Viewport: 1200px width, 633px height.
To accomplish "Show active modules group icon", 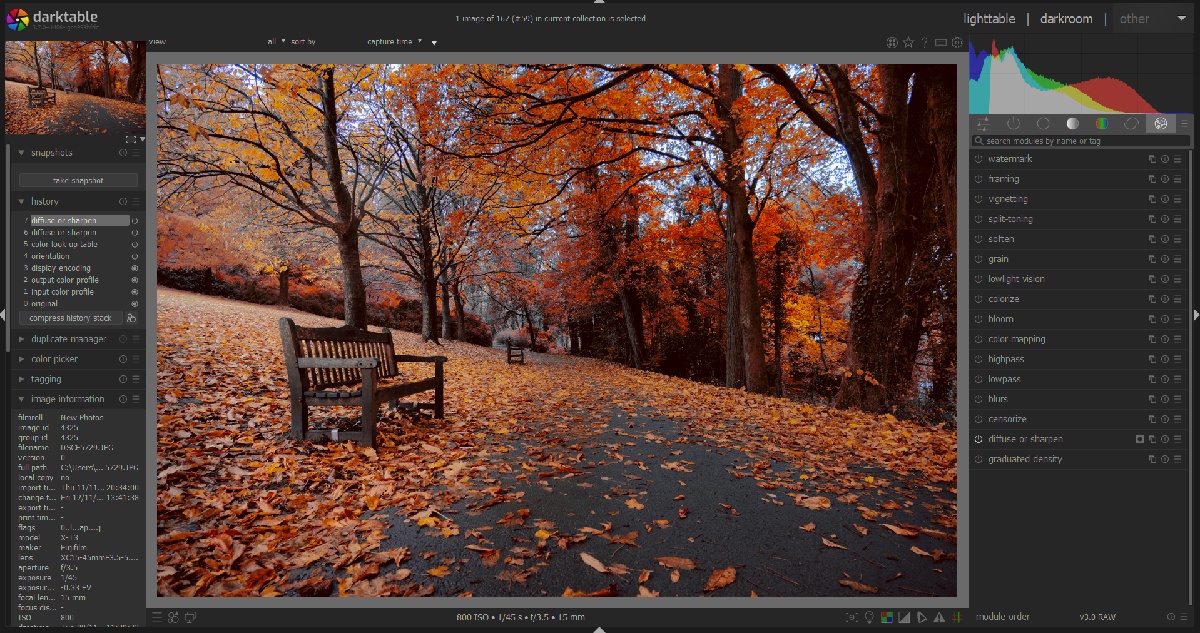I will point(1013,123).
